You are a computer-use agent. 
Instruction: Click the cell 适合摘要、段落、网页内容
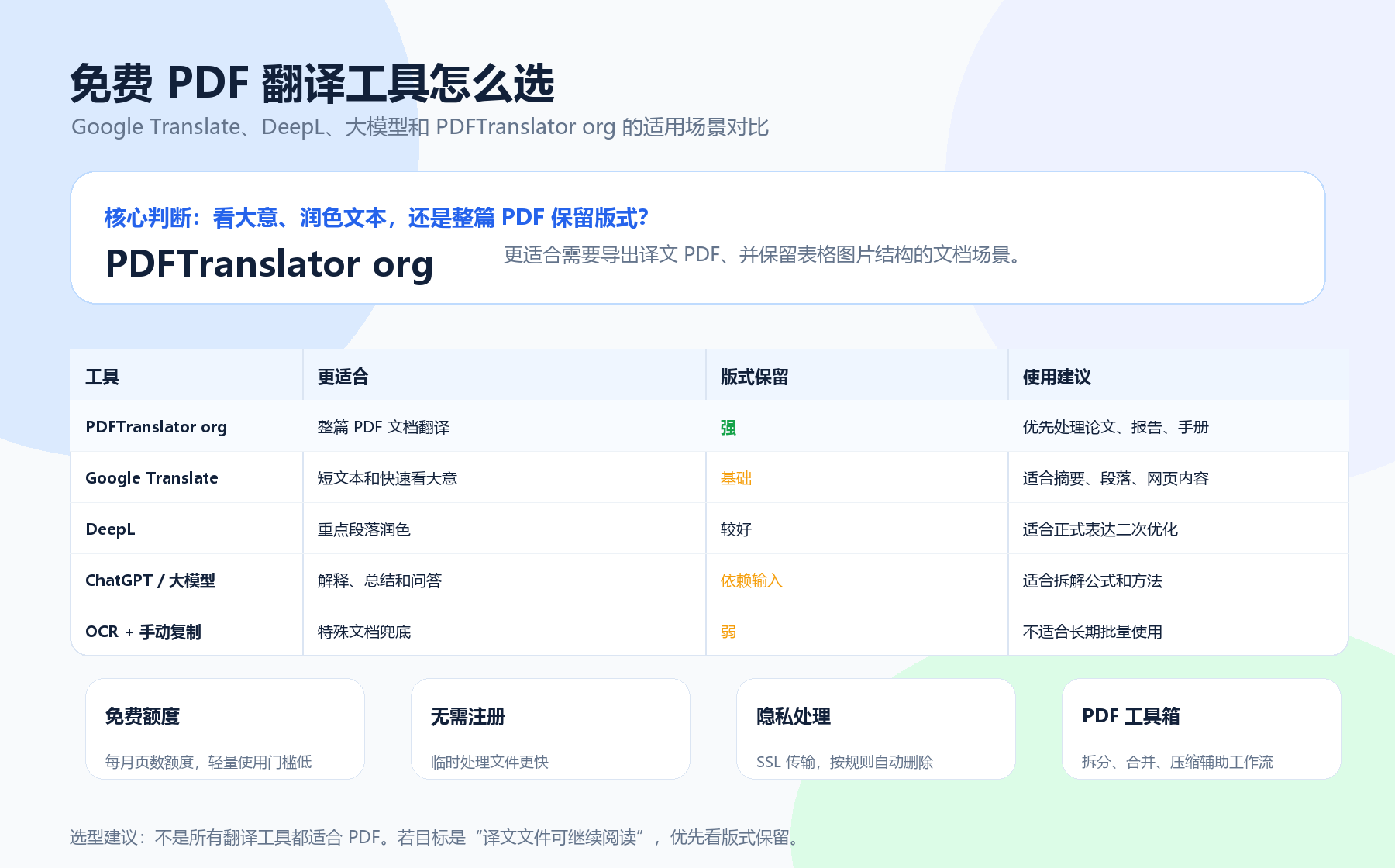1116,478
